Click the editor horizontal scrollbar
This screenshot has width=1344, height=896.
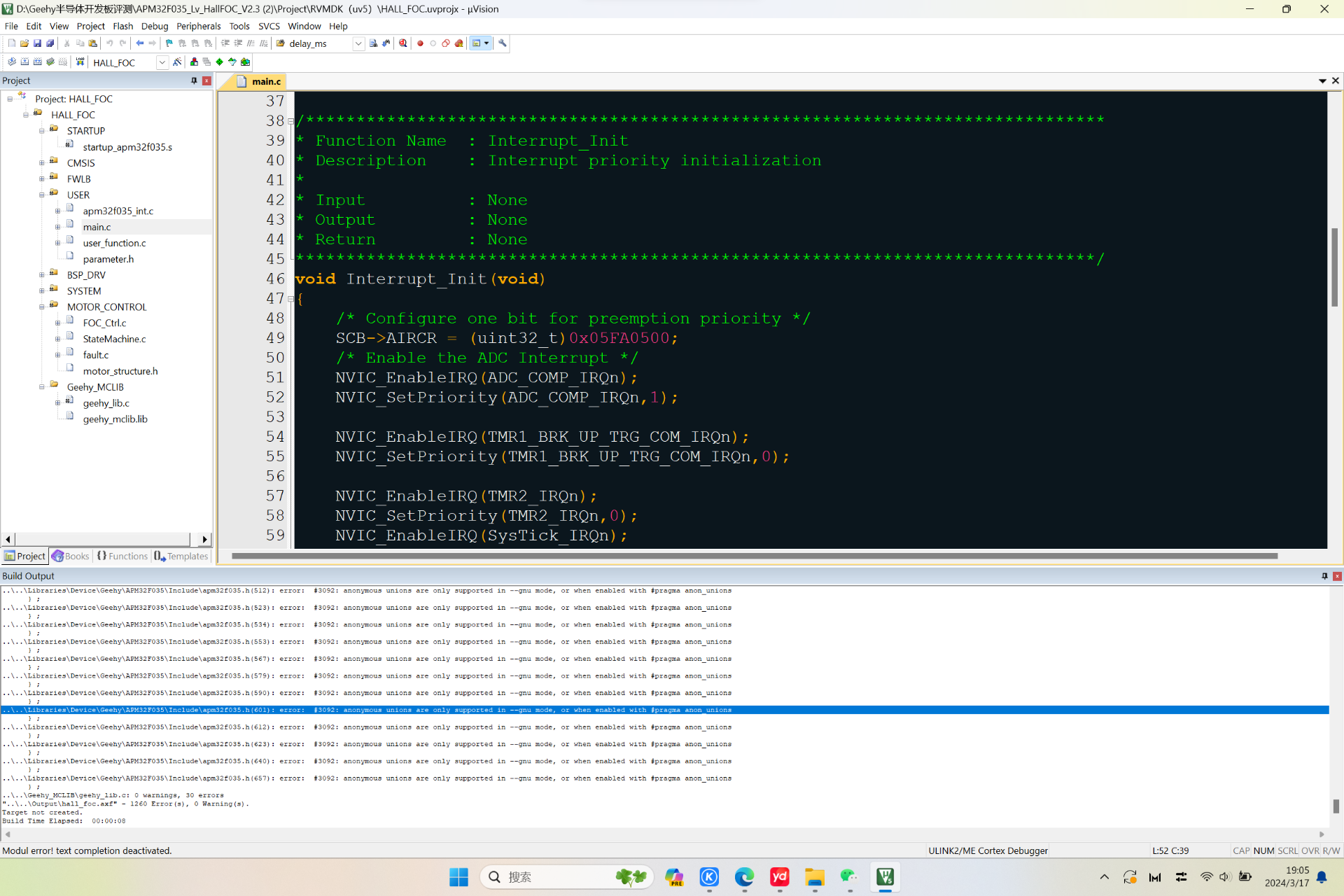click(x=755, y=556)
